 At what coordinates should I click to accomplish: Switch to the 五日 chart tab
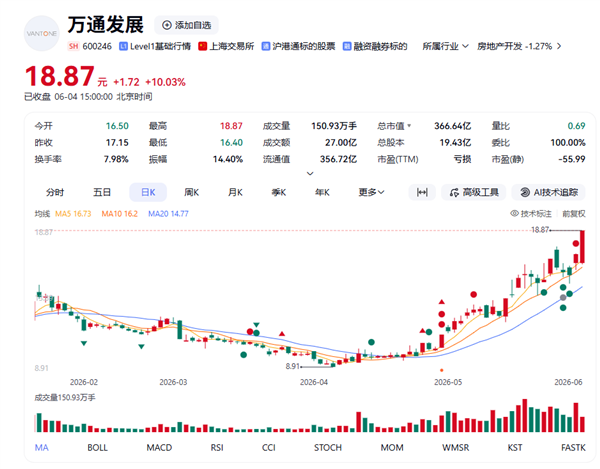[x=102, y=192]
